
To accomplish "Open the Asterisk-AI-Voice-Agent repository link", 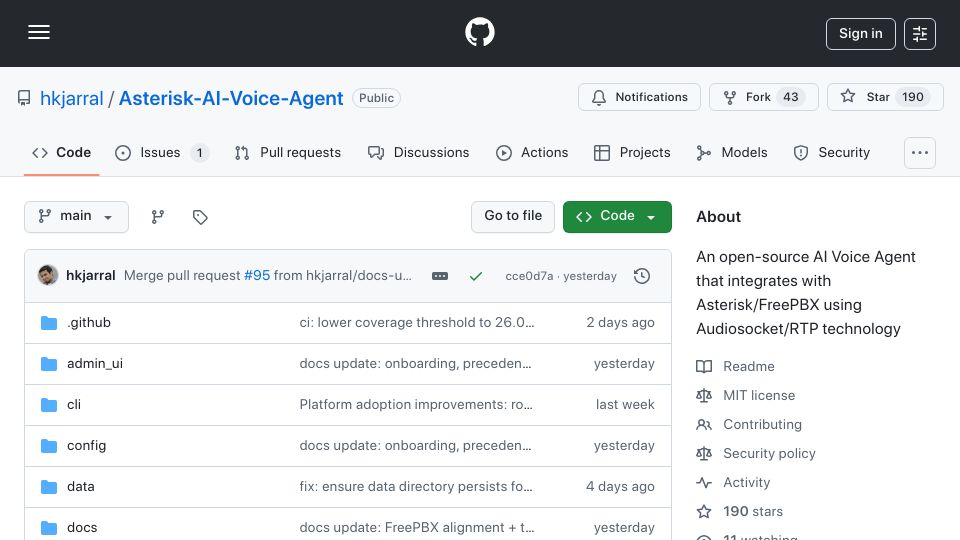I will (231, 98).
